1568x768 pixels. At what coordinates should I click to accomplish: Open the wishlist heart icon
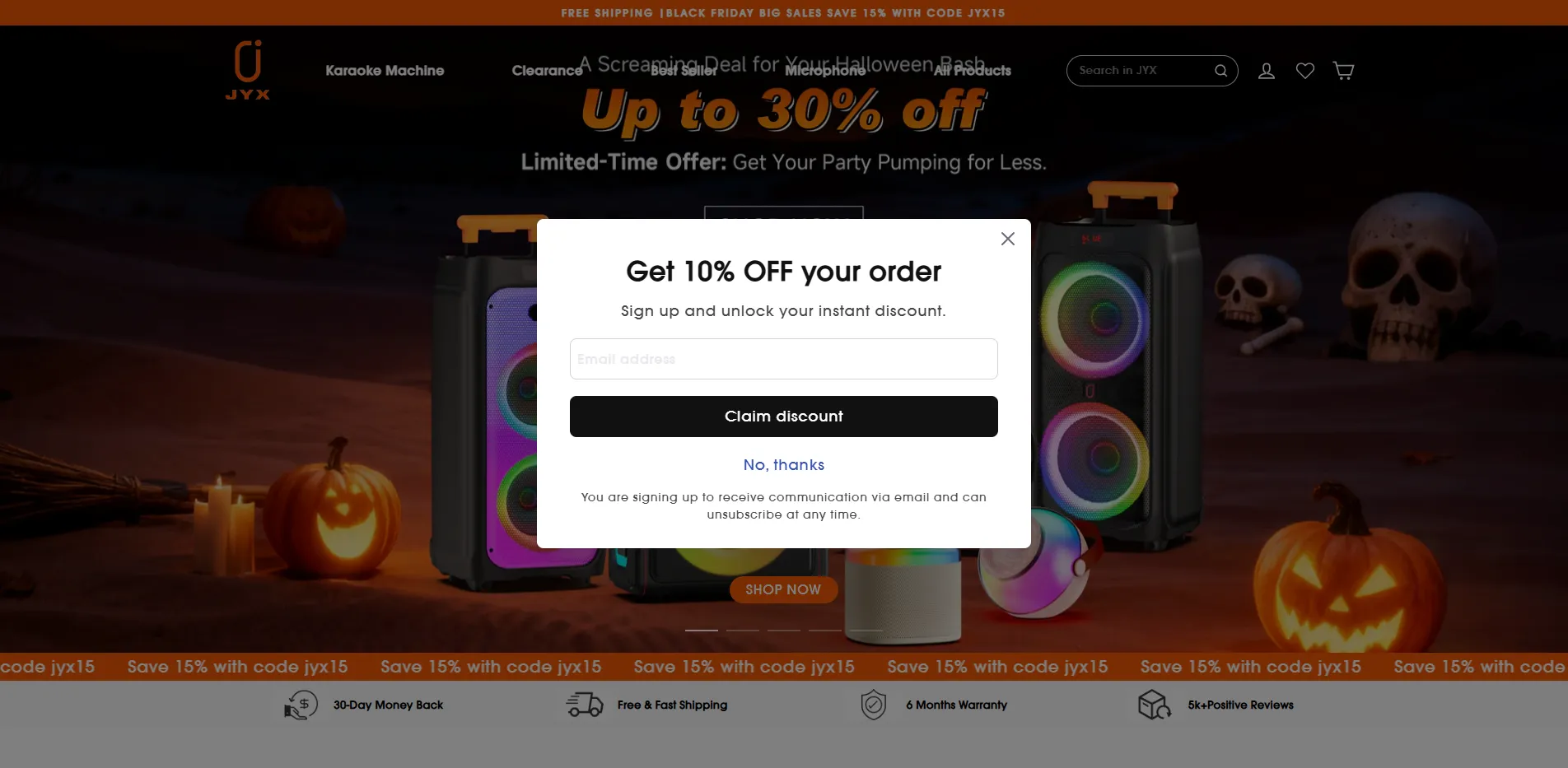coord(1305,71)
